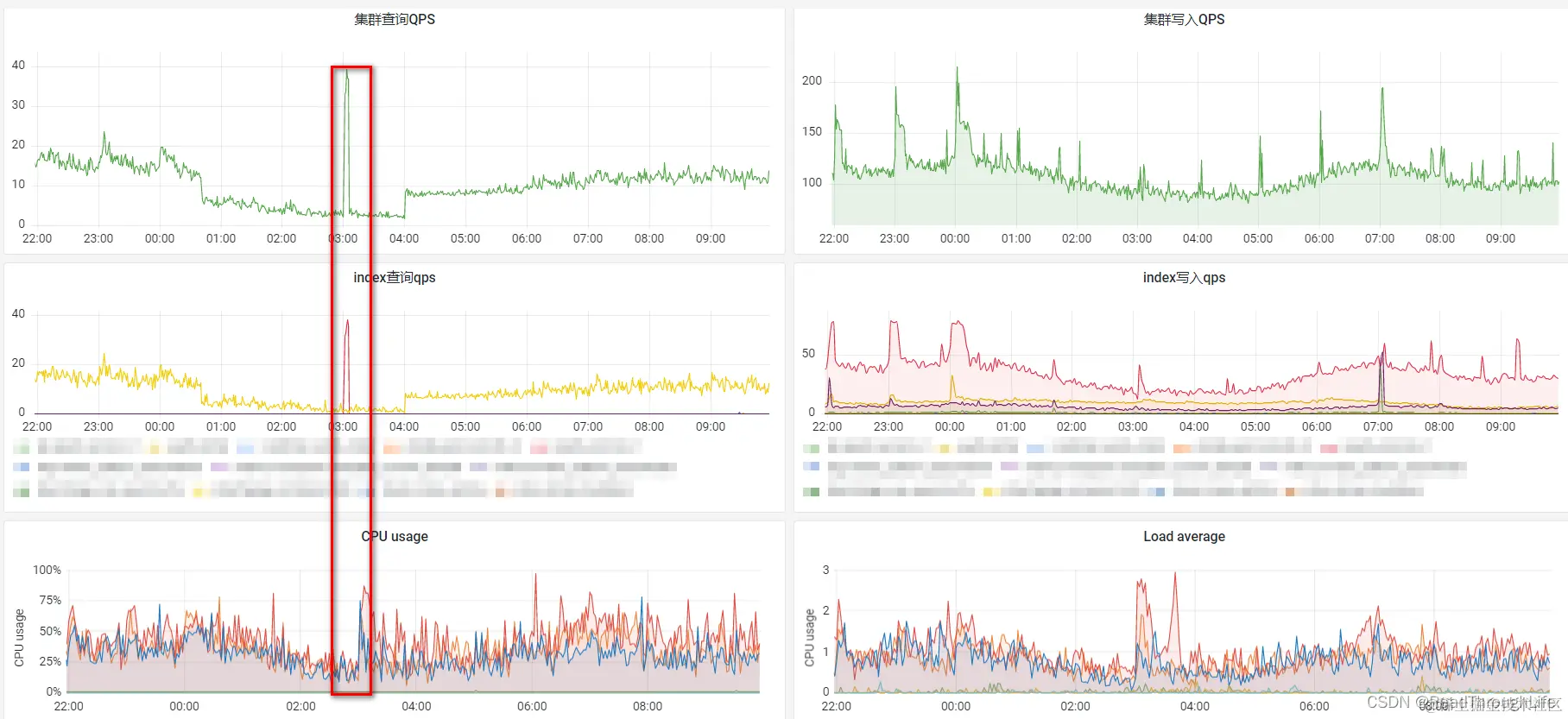Click the 05:00 time label under index查询qps
The image size is (1568, 719).
(465, 426)
